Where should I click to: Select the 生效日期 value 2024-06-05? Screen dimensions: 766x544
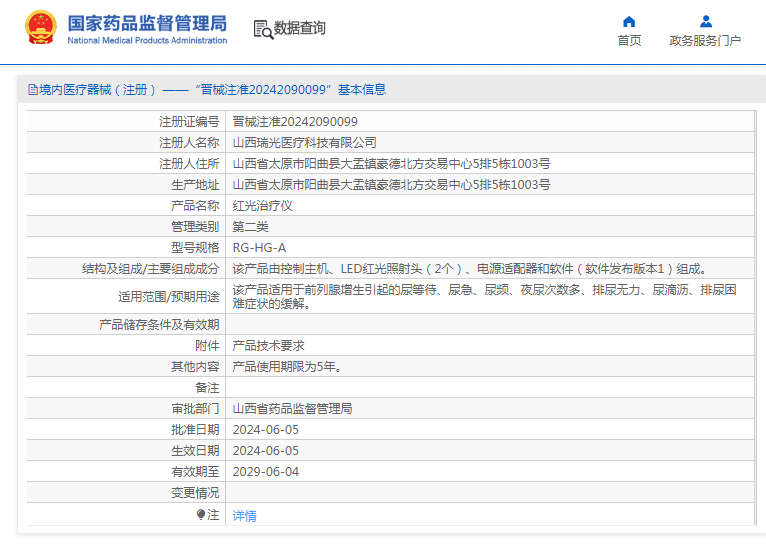point(265,451)
